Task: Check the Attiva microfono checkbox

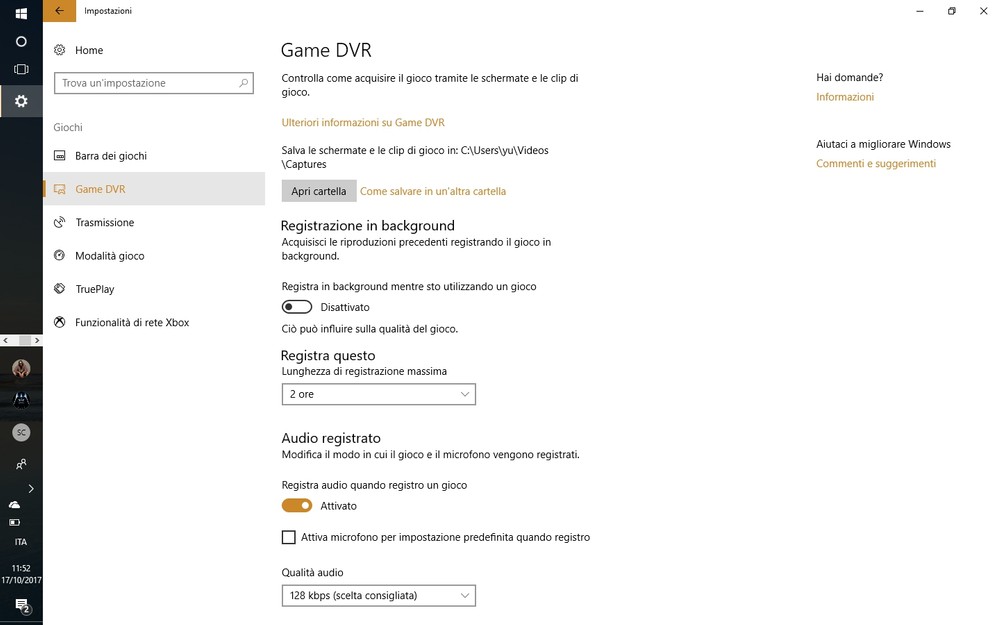Action: click(x=289, y=537)
